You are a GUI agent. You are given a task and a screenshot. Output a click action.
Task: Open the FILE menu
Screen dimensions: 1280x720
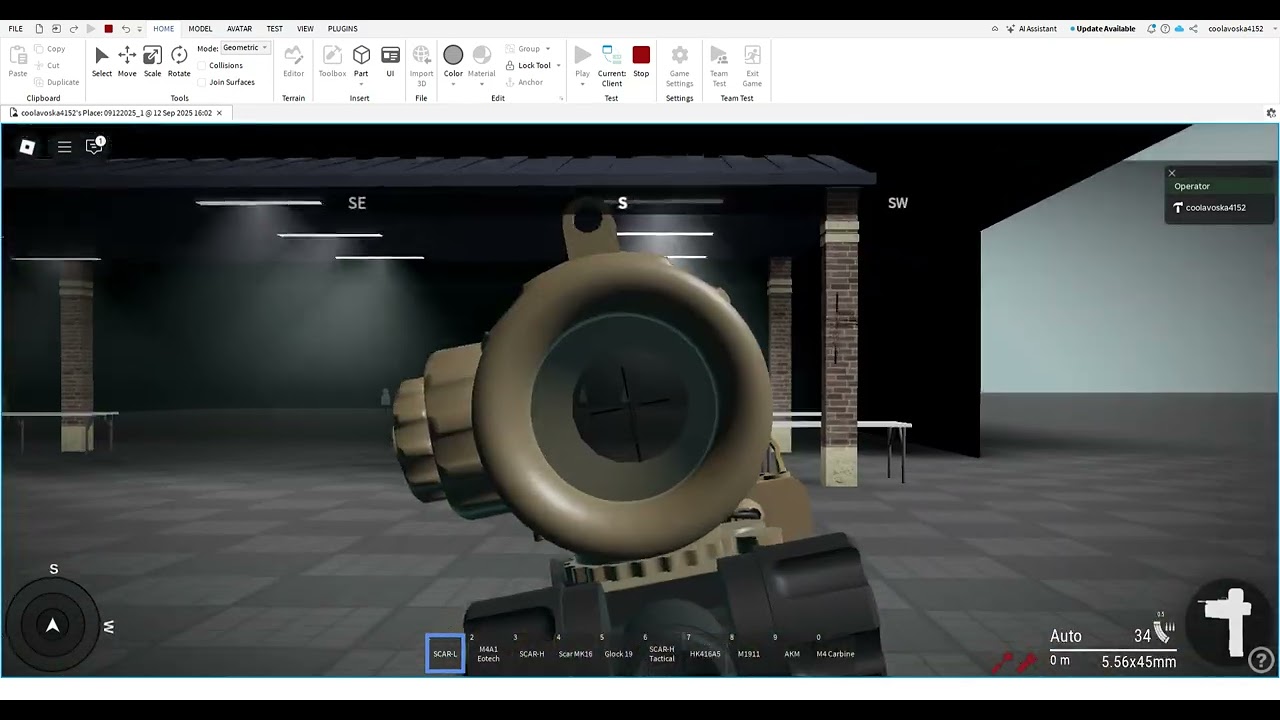[x=16, y=29]
